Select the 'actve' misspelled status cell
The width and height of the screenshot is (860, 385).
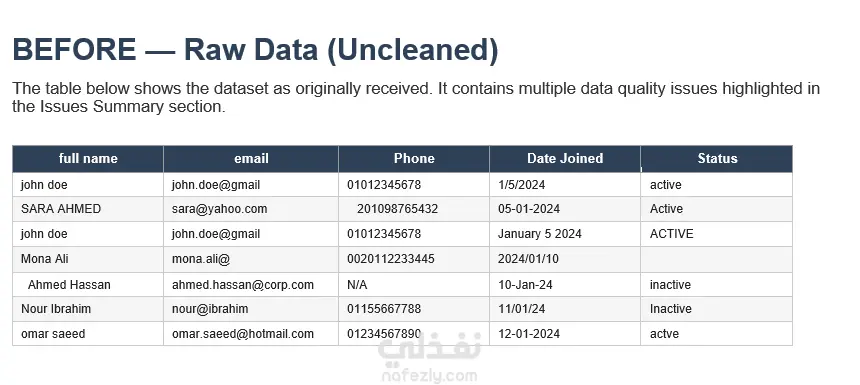717,333
